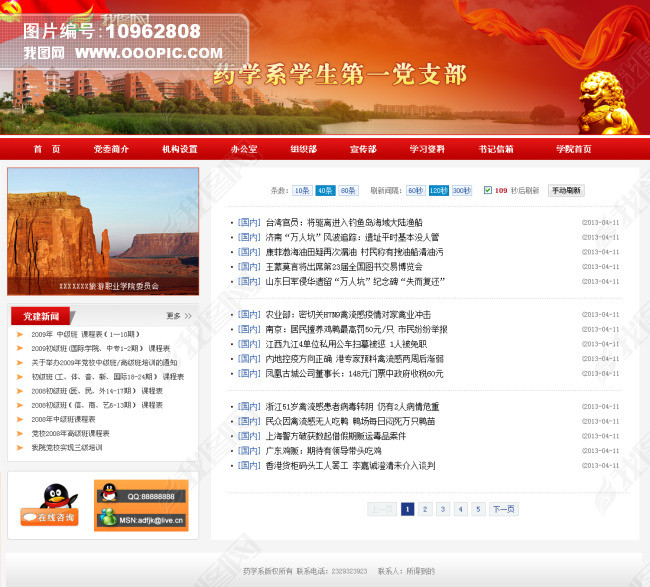
Task: Choose 60秒 refresh interval
Action: 416,190
